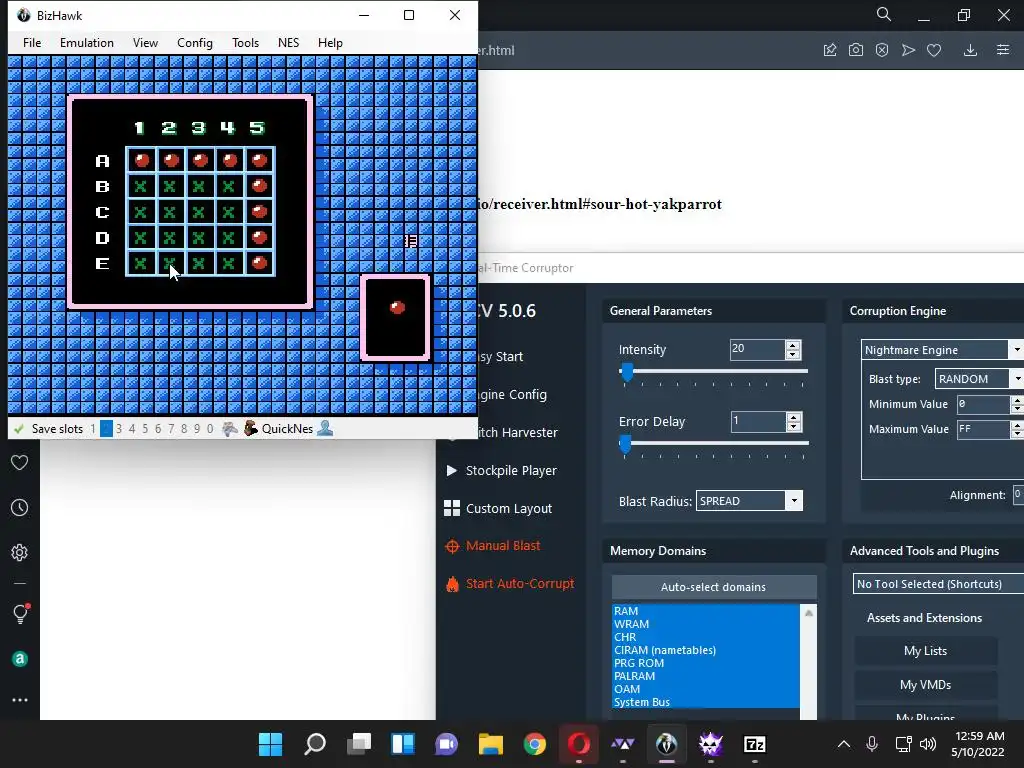
Task: Open My Lists button
Action: pos(925,650)
